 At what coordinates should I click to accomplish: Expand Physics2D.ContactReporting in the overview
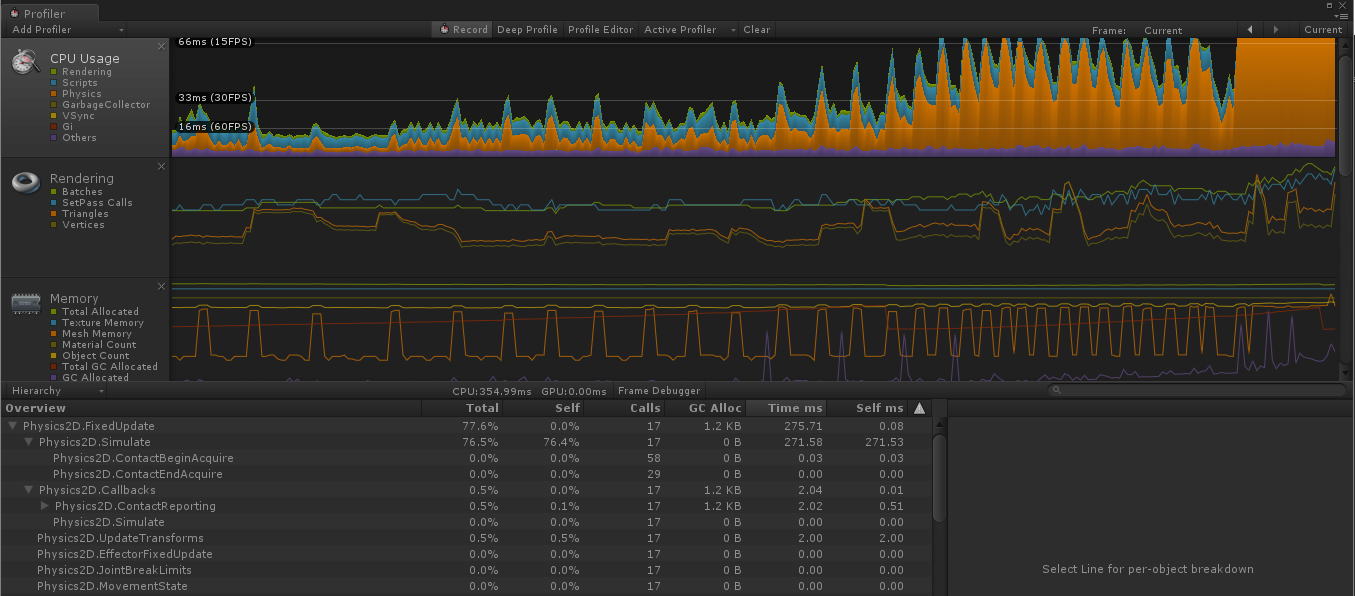coord(44,506)
